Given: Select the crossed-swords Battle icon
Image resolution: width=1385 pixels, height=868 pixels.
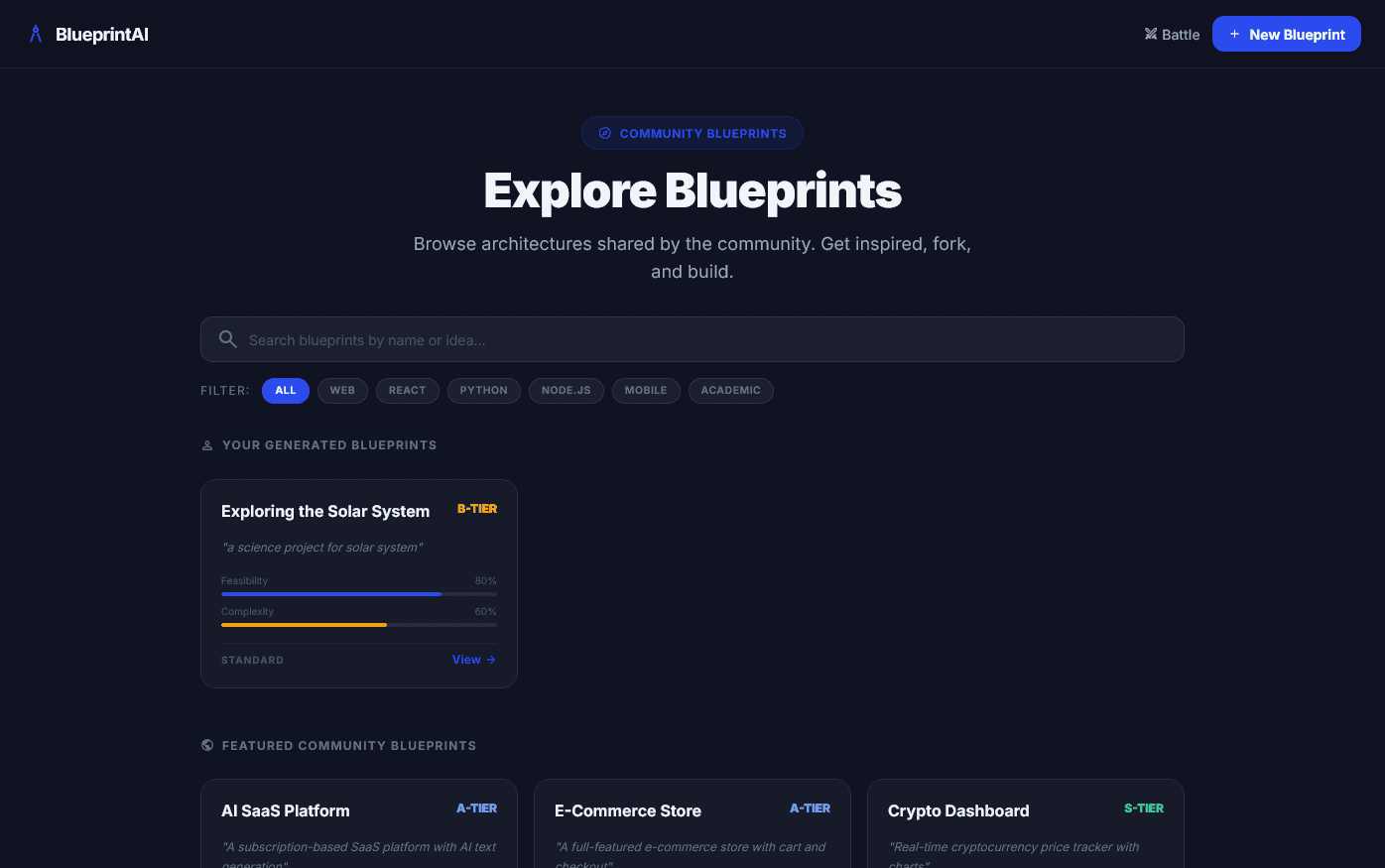Looking at the screenshot, I should pos(1151,34).
